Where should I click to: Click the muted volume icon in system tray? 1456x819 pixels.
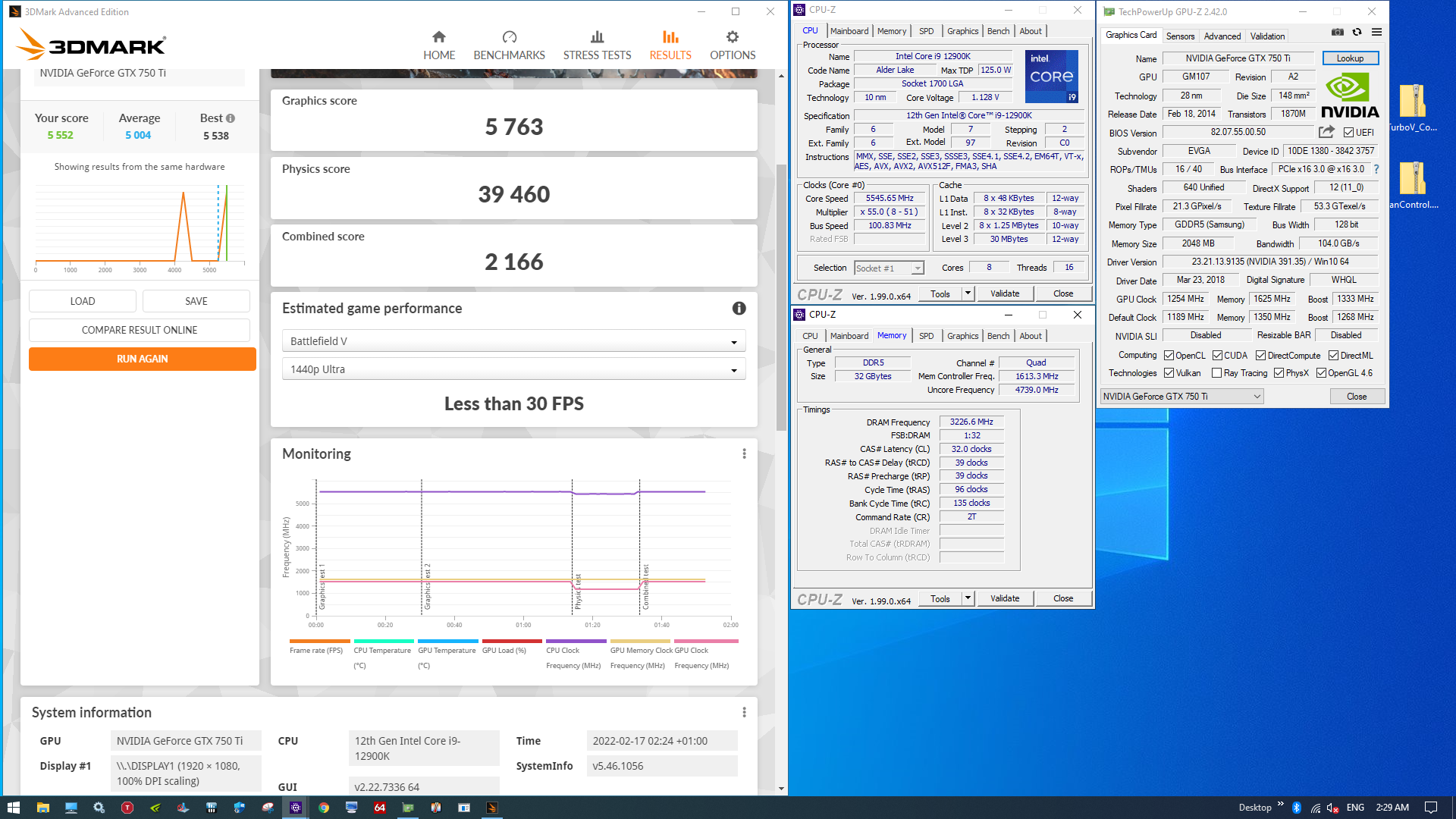click(1332, 808)
